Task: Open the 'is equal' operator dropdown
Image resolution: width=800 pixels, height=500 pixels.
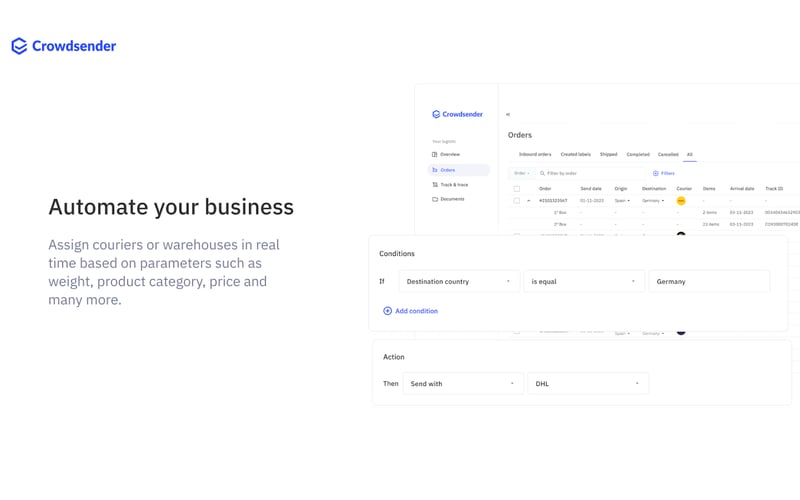Action: [584, 282]
